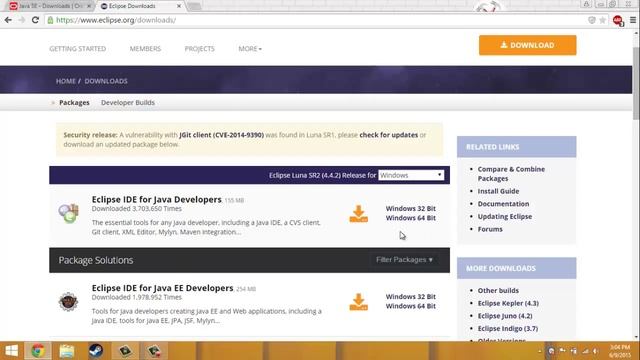Viewport: 640px width, 360px height.
Task: Click the volume icon in system tray
Action: pos(596,351)
